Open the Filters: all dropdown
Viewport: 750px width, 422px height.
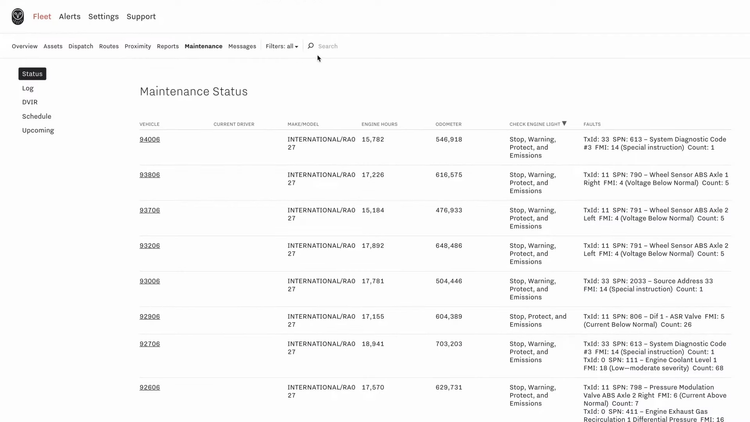281,46
